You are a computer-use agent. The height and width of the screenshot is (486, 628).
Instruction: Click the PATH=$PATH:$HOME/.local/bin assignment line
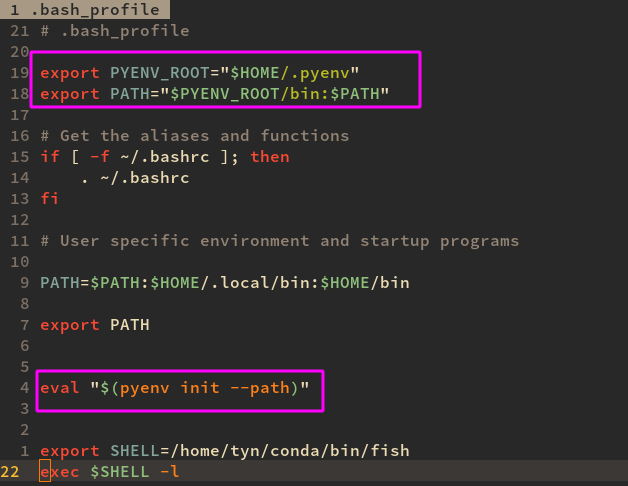pos(225,283)
